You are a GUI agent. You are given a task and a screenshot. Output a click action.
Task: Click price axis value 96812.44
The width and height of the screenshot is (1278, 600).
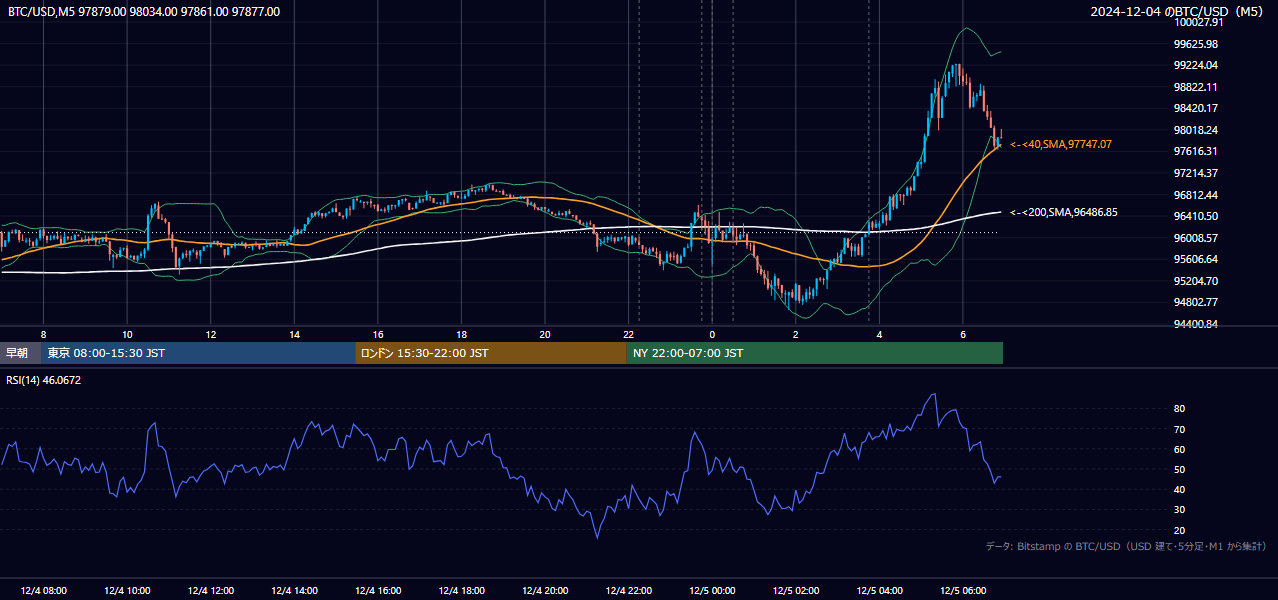point(1196,195)
